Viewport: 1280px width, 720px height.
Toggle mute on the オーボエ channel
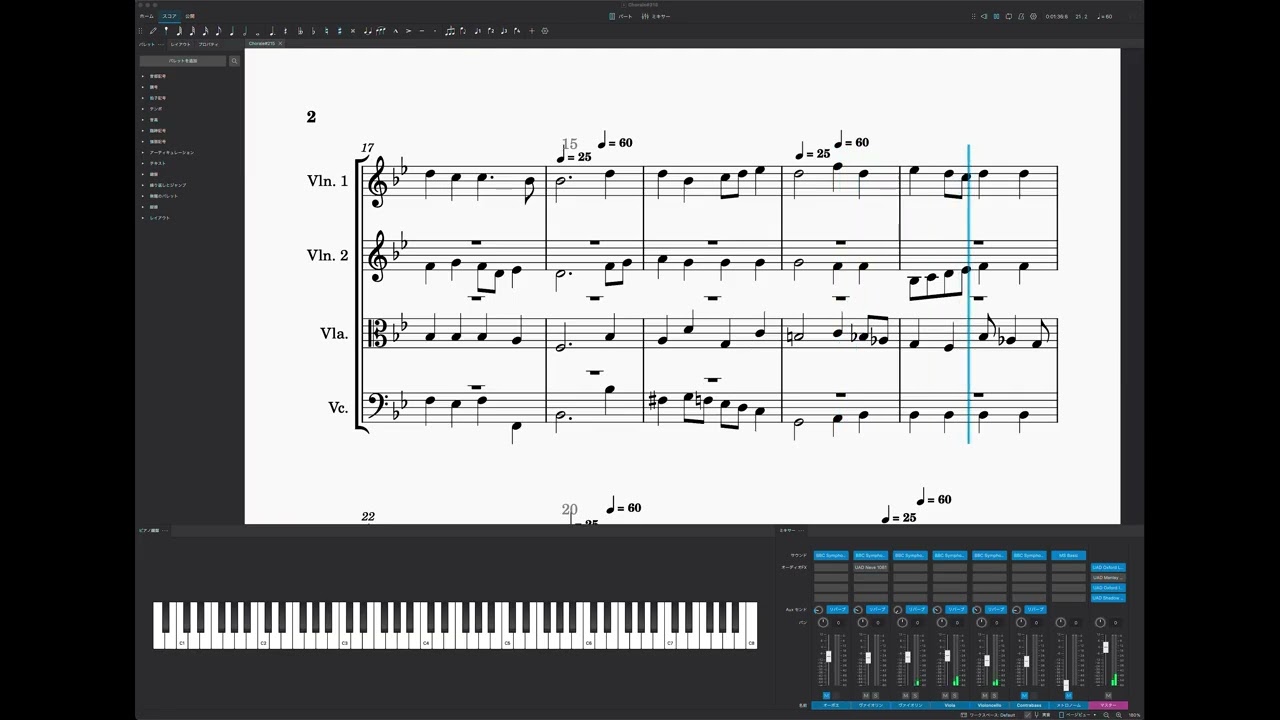click(826, 695)
